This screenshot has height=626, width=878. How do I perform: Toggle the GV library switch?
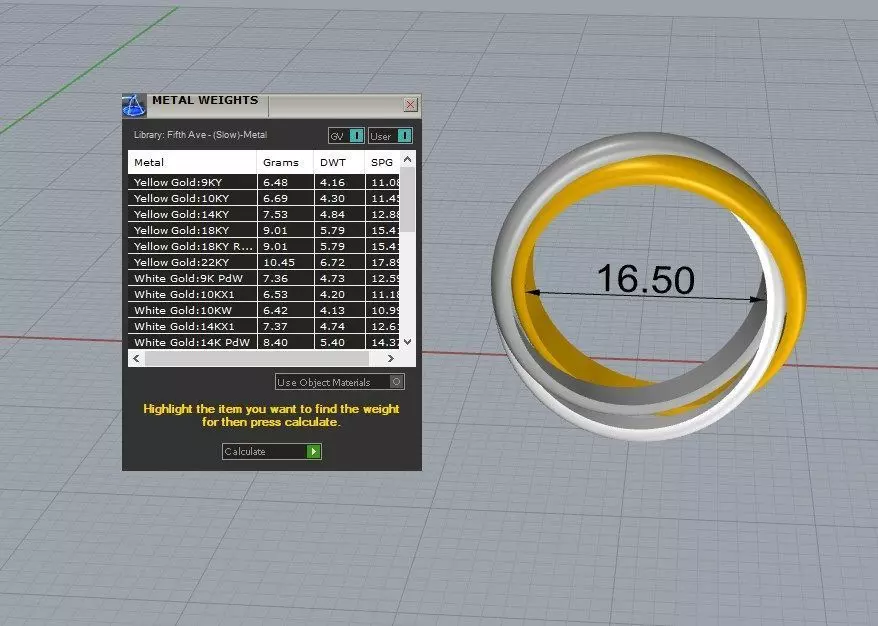pos(346,136)
